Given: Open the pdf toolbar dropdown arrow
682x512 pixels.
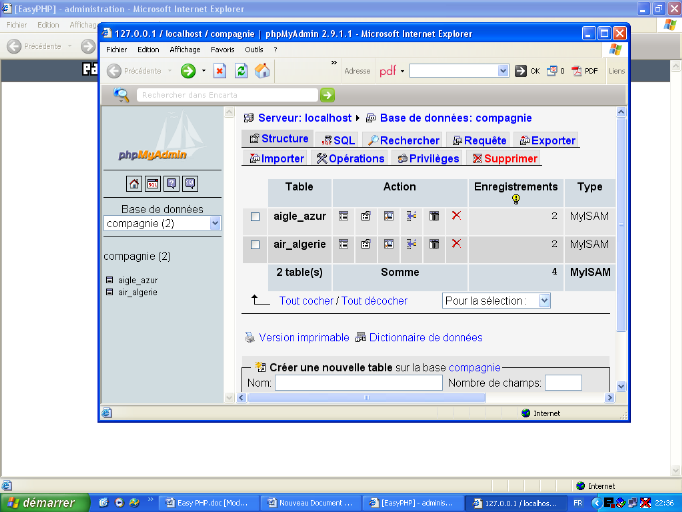Looking at the screenshot, I should point(402,71).
